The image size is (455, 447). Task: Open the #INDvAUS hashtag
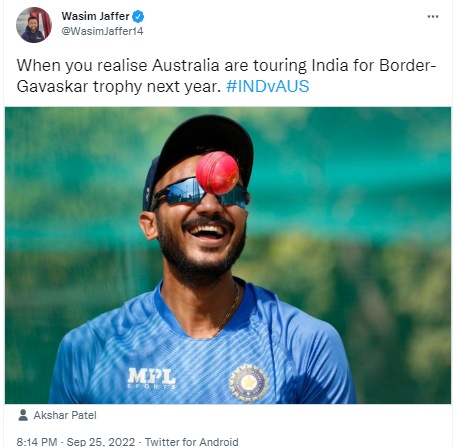[x=268, y=86]
